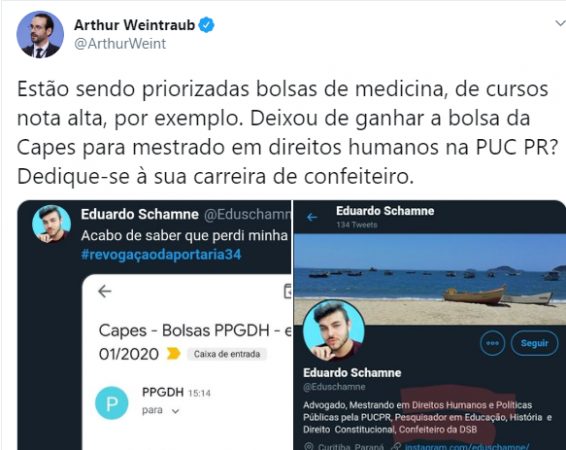Click the PPGDH sender avatar circle
This screenshot has width=566, height=450.
tap(112, 403)
